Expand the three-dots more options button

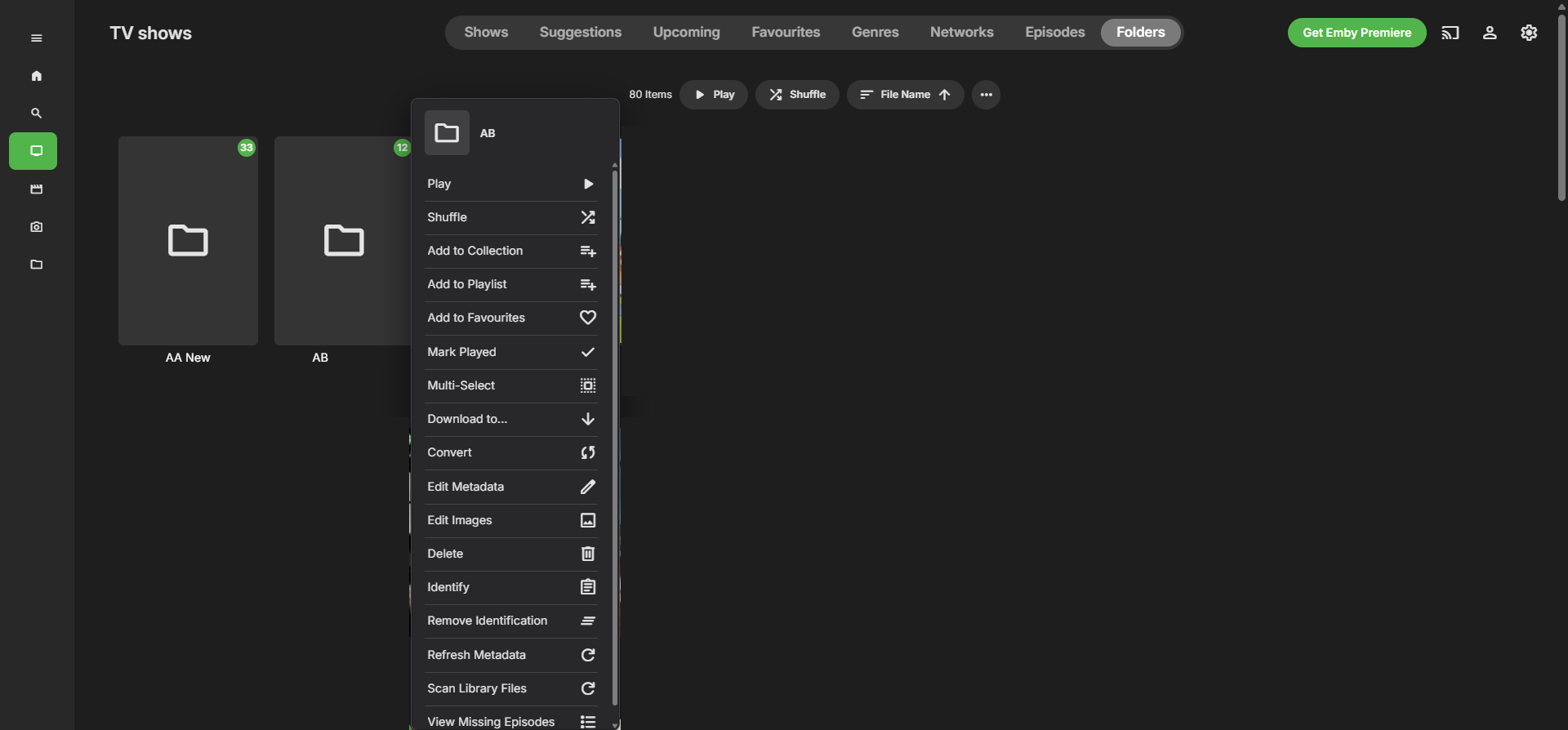986,95
